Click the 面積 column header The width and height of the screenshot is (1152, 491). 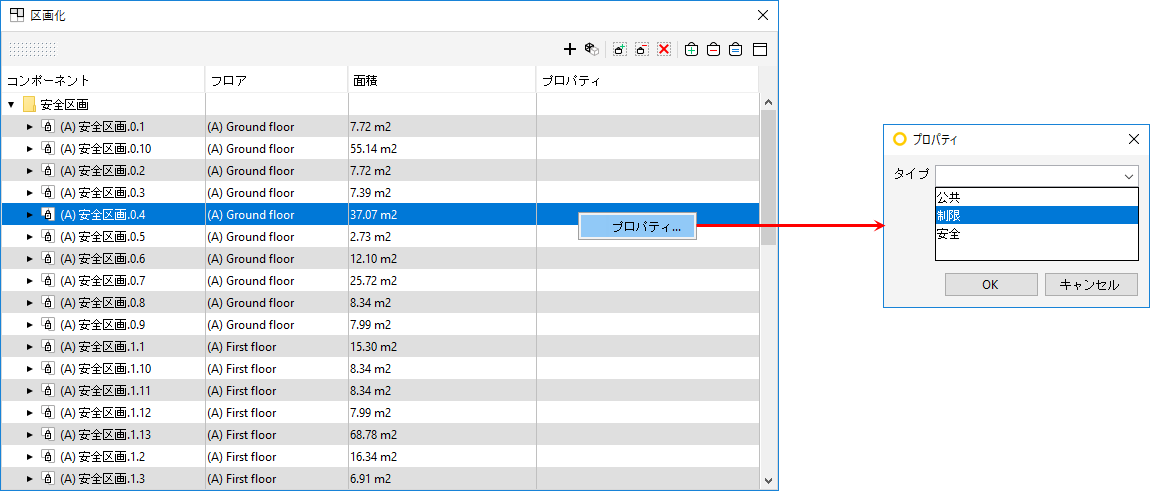[442, 81]
